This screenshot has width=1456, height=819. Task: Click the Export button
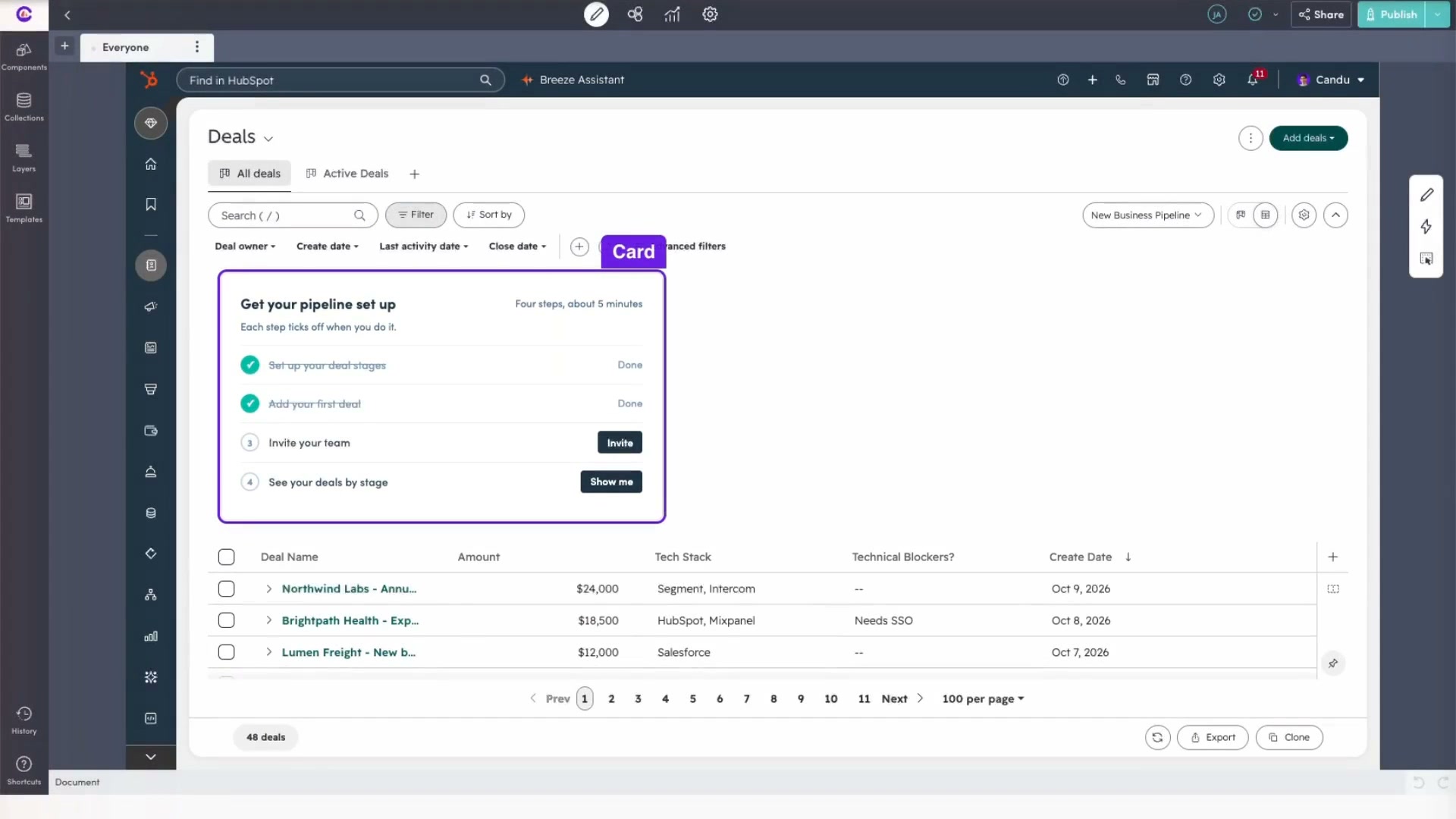click(1212, 737)
